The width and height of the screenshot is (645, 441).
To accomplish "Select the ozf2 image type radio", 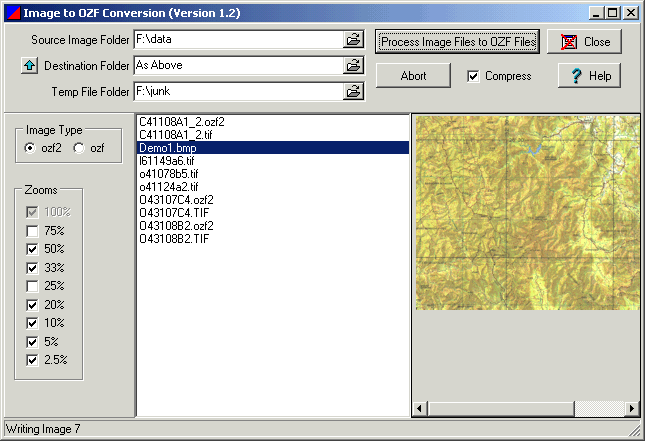I will [x=31, y=148].
